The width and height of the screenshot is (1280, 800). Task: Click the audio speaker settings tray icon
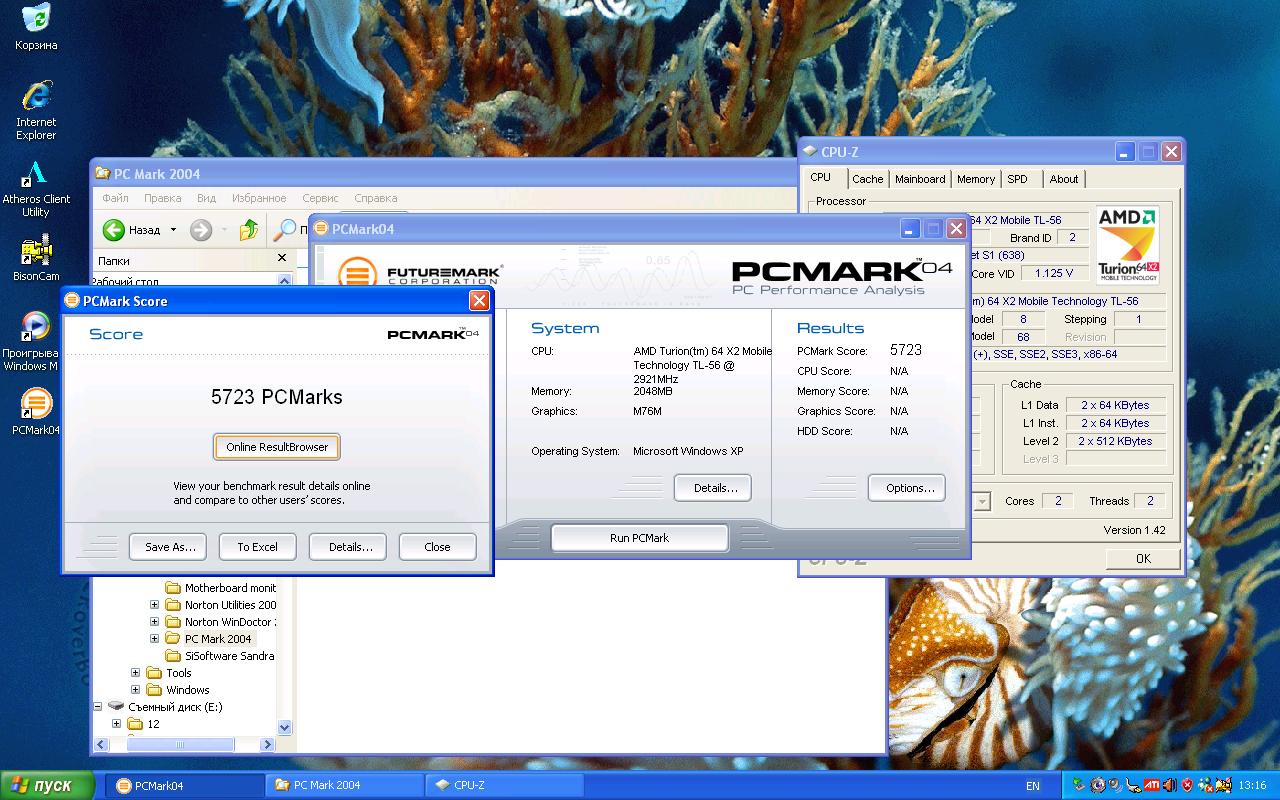(x=1116, y=785)
